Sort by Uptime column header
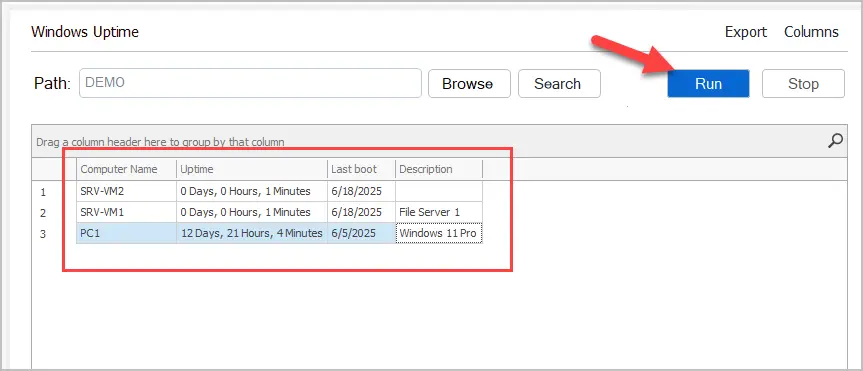863x371 pixels. [252, 169]
